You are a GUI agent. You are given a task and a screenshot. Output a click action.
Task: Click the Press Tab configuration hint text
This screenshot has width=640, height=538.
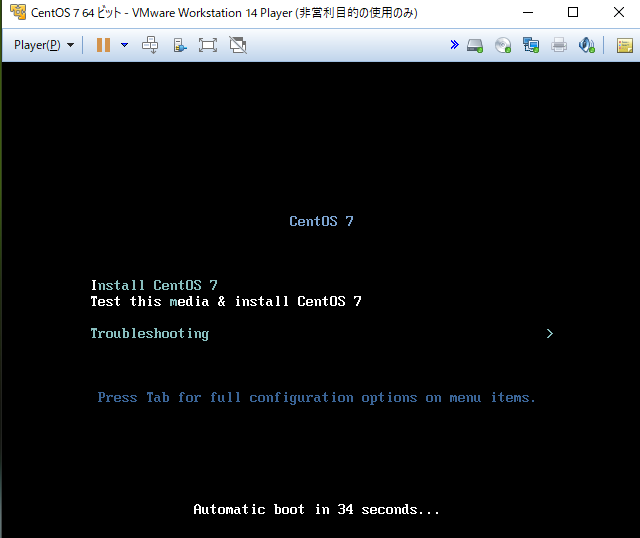[x=316, y=398]
